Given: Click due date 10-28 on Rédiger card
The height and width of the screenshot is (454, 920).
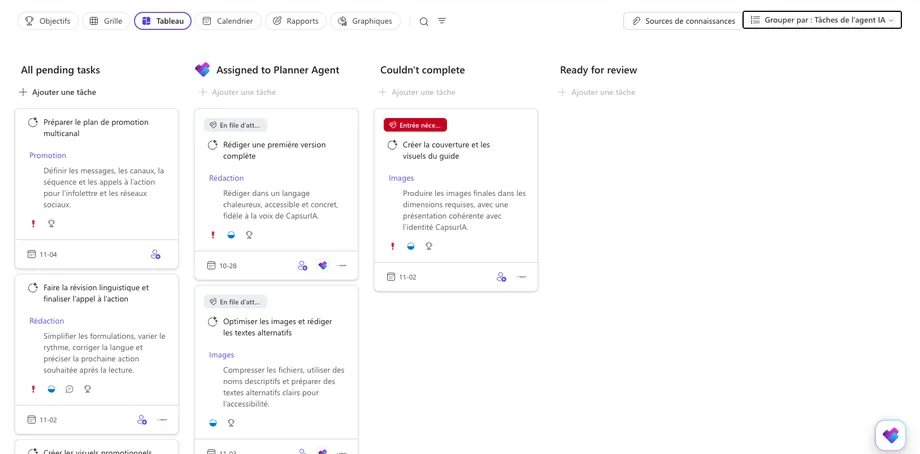Looking at the screenshot, I should click(x=222, y=266).
